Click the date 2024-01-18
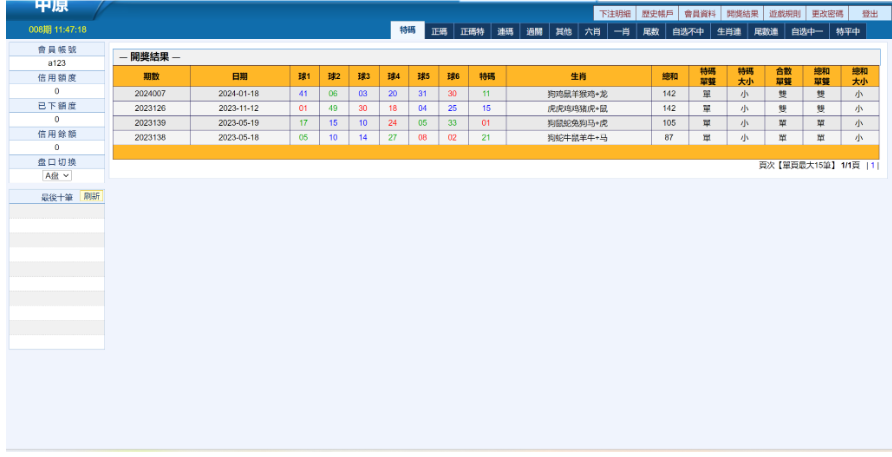Viewport: 892px width, 457px height. click(238, 94)
